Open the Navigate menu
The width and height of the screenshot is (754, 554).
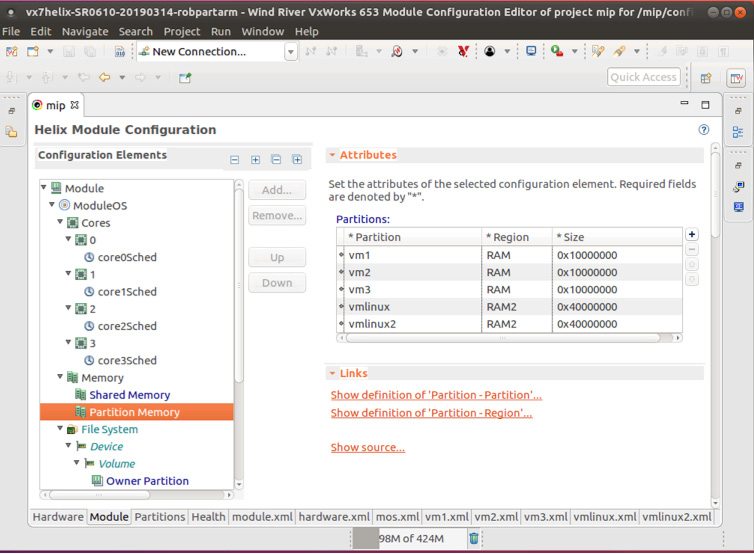pos(85,32)
